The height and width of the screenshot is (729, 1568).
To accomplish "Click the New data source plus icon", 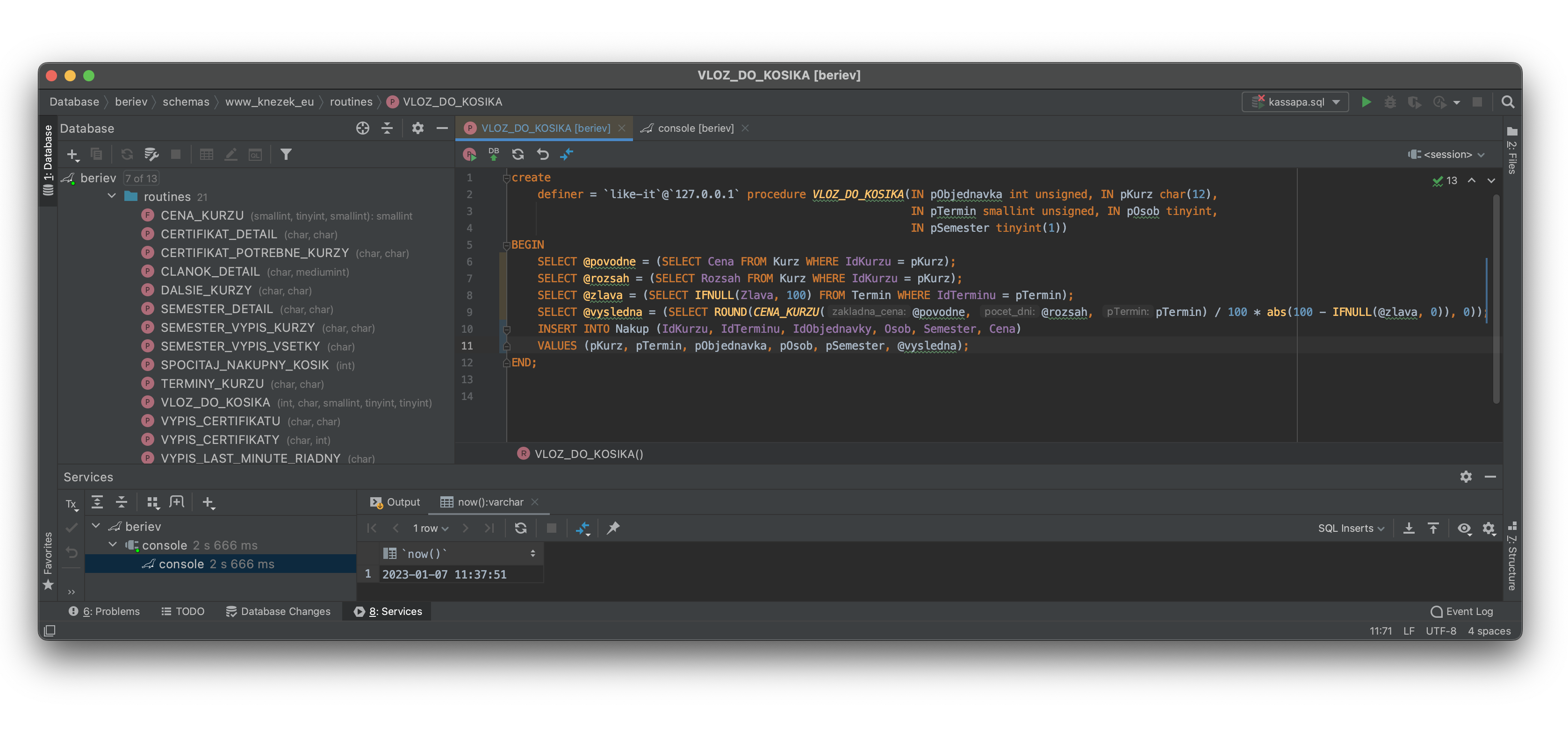I will tap(72, 155).
